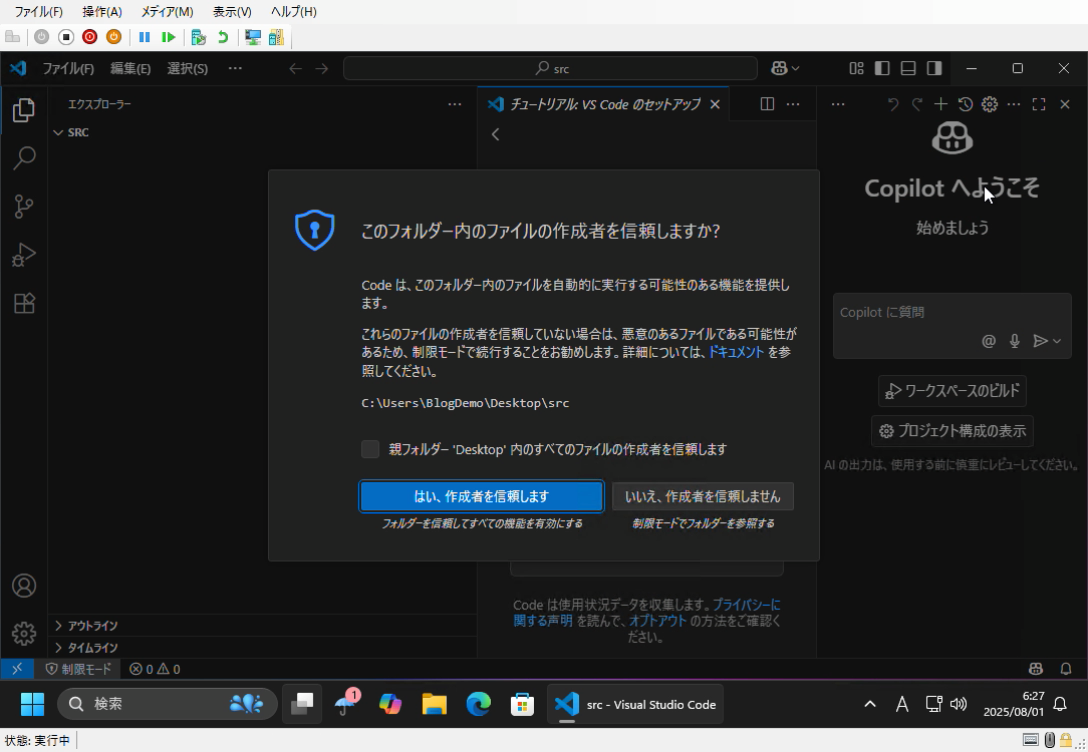The height and width of the screenshot is (752, 1088).
Task: Click the Accounts icon in activity bar
Action: click(x=24, y=586)
